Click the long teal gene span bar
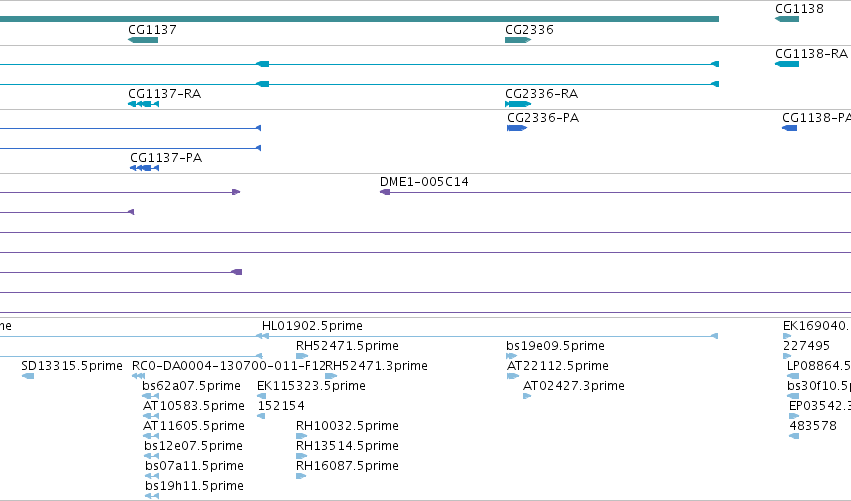The image size is (851, 501). pos(359,19)
